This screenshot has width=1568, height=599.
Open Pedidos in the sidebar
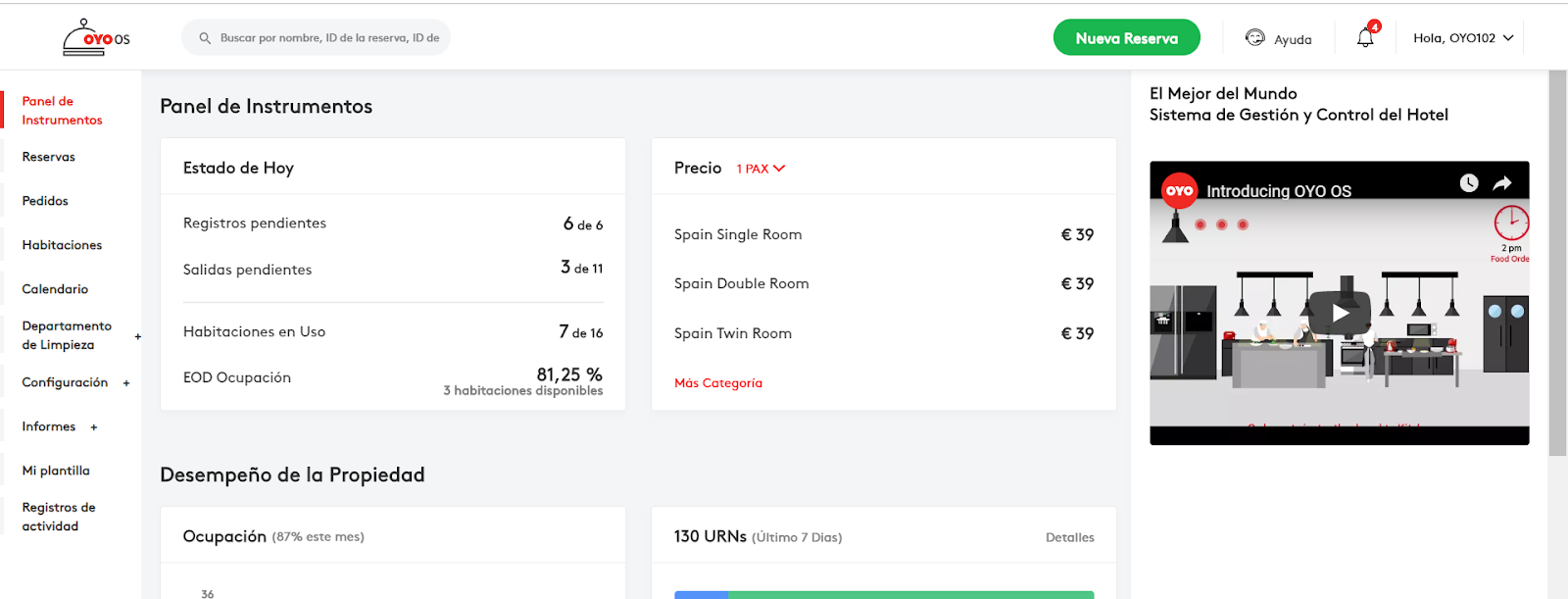(x=45, y=201)
